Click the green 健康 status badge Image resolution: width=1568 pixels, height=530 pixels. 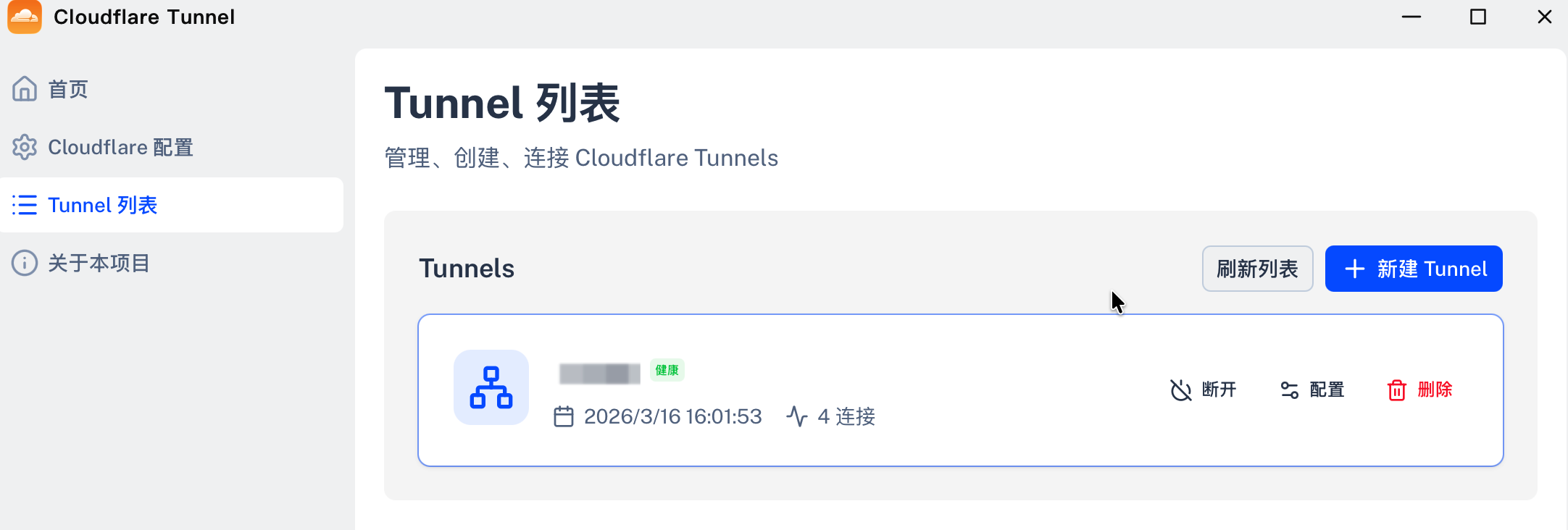tap(667, 370)
